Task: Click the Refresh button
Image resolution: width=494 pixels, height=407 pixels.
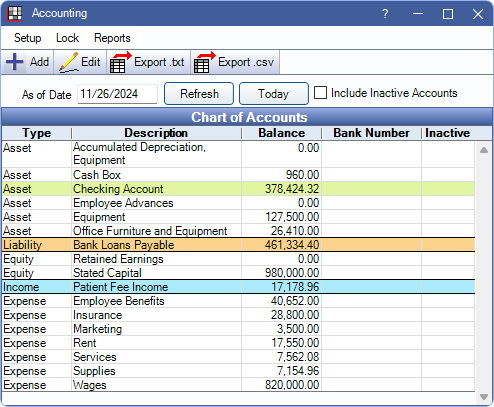Action: [199, 94]
